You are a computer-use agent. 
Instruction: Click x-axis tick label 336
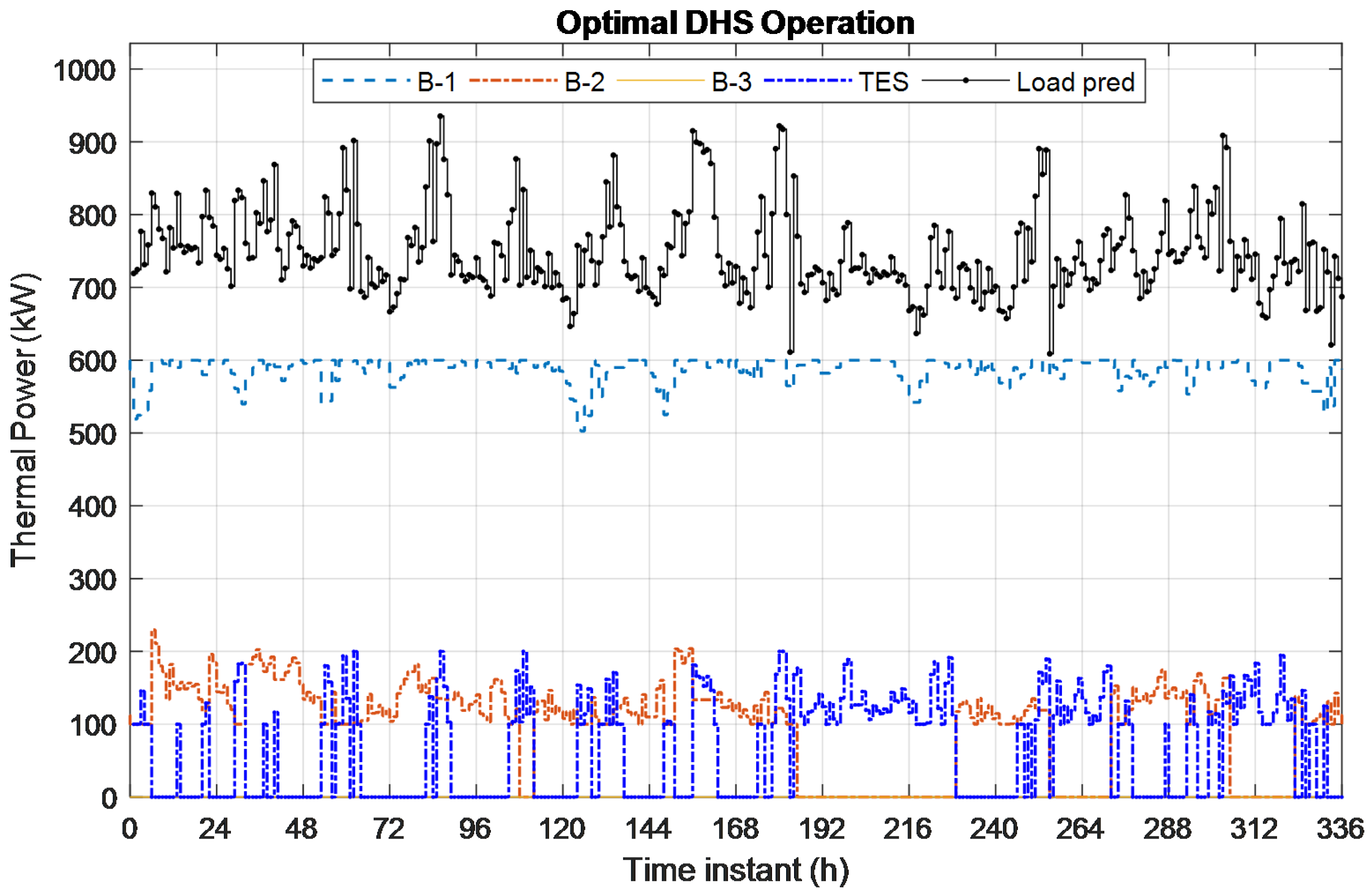1341,829
